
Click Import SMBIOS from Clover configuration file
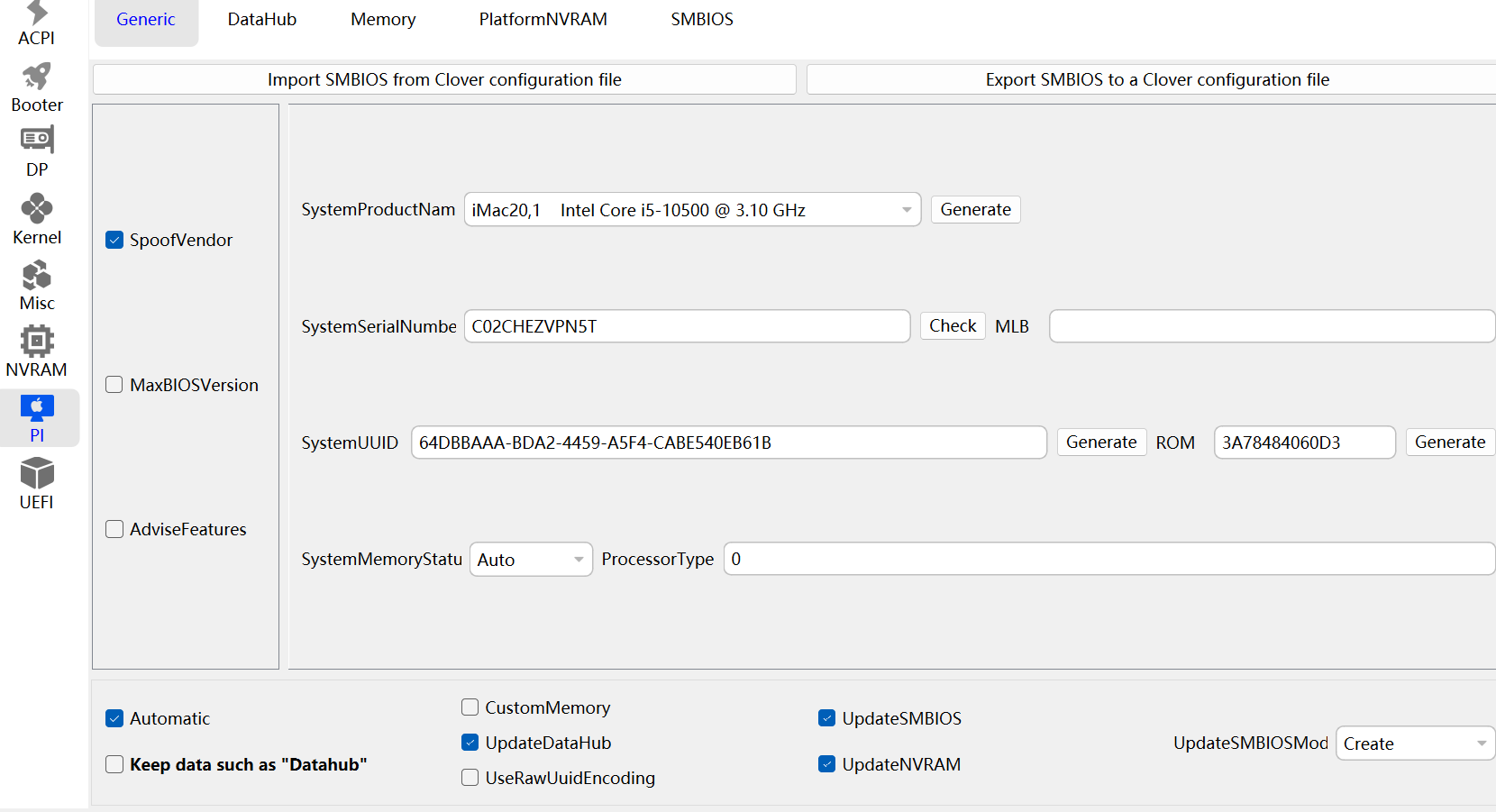coord(444,79)
